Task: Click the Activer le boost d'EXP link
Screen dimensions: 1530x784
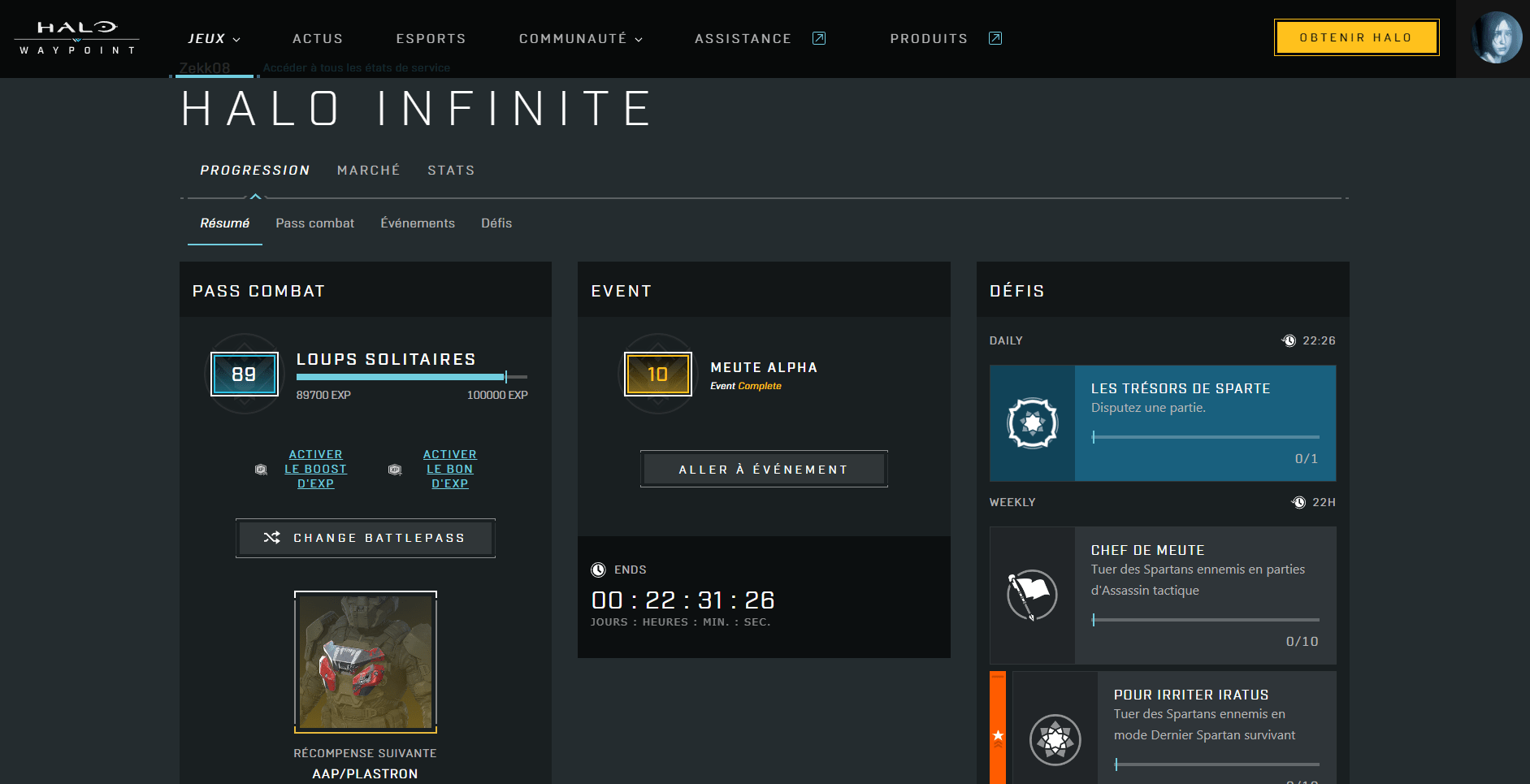Action: coord(315,469)
